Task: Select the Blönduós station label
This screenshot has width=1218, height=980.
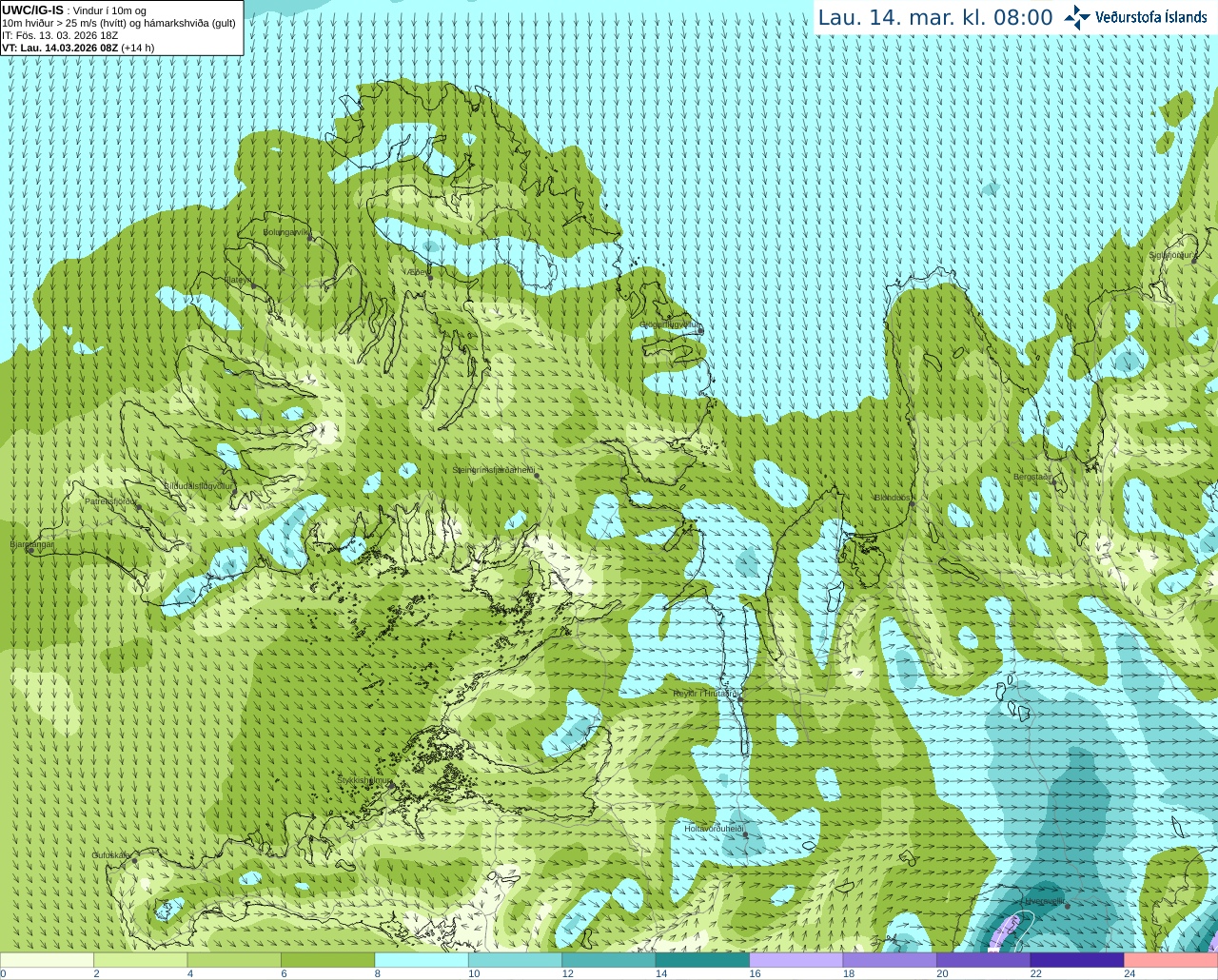Action: (x=893, y=498)
